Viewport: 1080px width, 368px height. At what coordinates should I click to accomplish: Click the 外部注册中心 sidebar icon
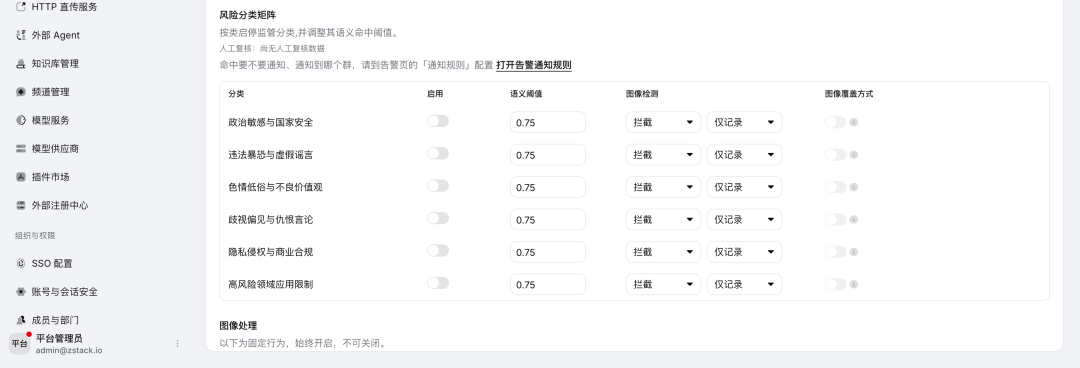click(x=21, y=205)
